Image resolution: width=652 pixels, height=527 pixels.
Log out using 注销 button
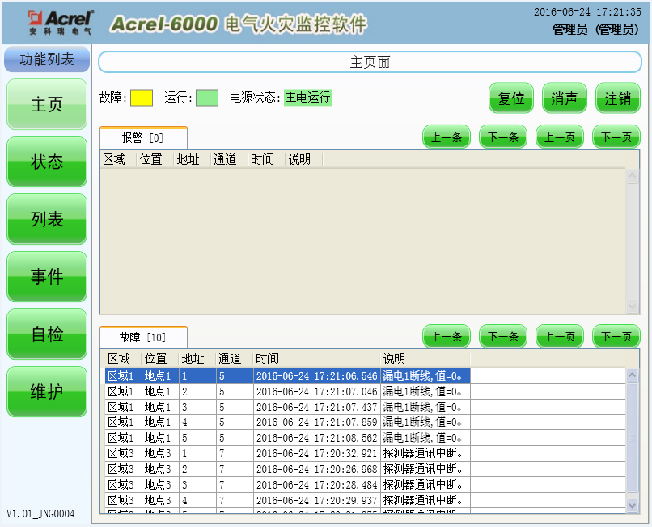pyautogui.click(x=617, y=98)
